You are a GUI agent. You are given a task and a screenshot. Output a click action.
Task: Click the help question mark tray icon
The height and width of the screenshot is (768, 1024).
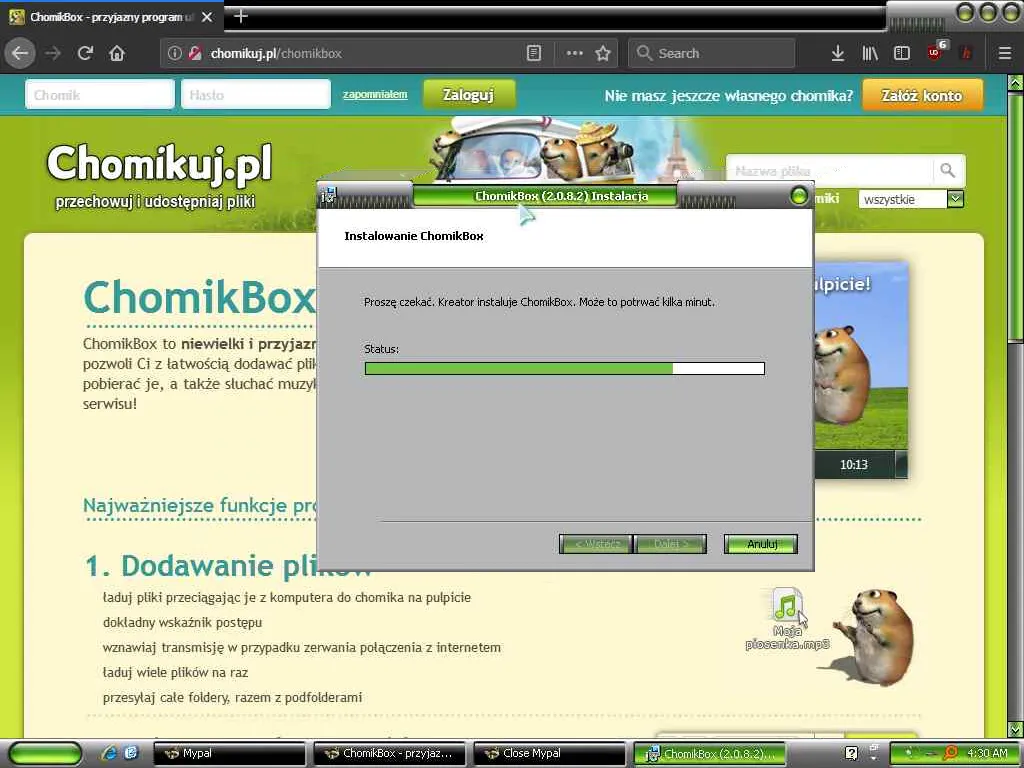click(851, 753)
